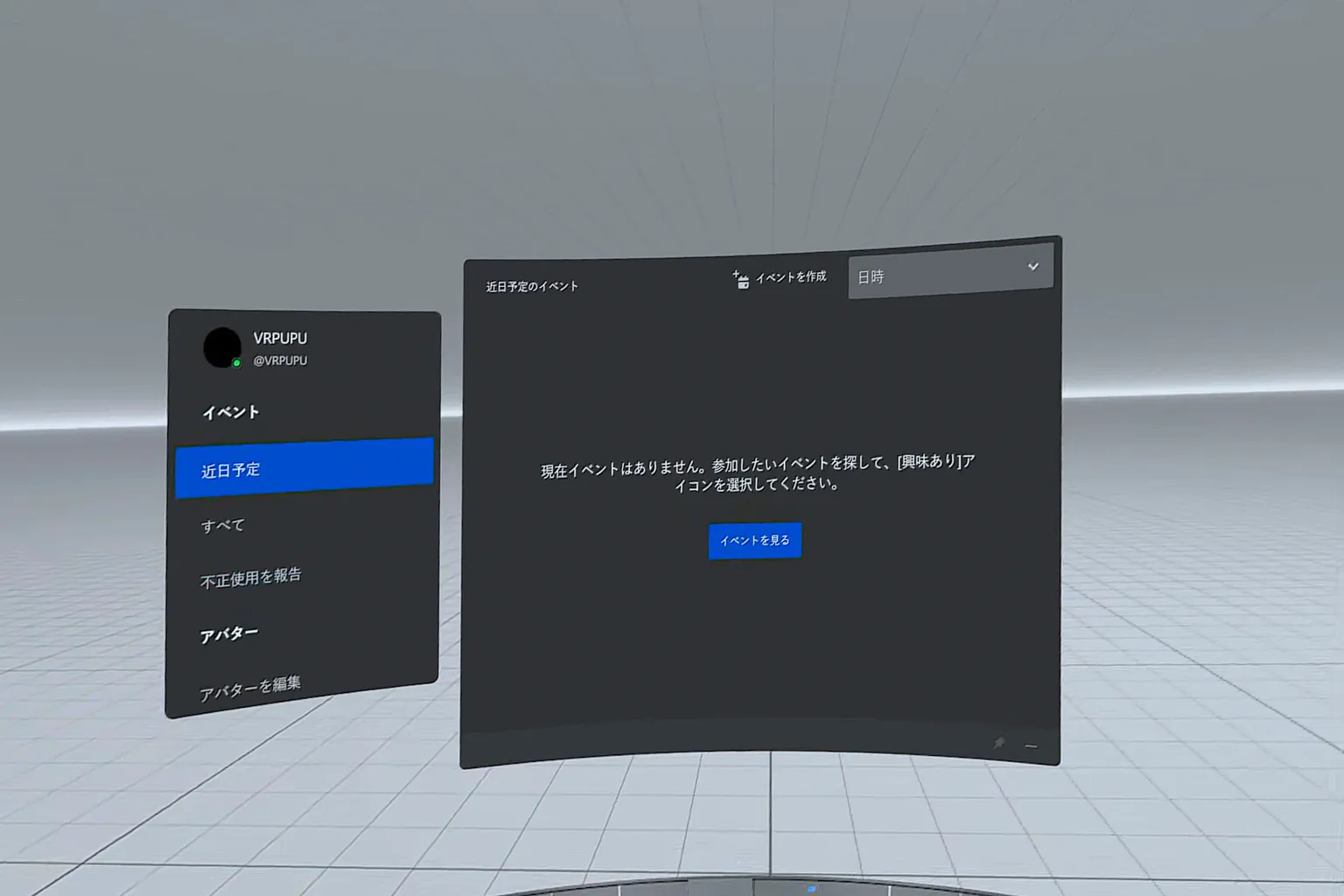Open アバターを編集 in the sidebar
This screenshot has height=896, width=1344.
249,688
